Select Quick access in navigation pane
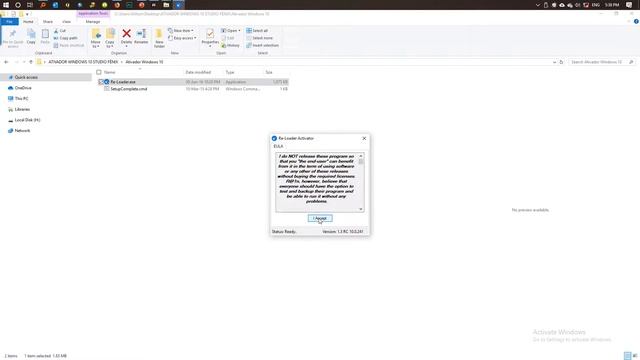The image size is (640, 360). point(26,77)
